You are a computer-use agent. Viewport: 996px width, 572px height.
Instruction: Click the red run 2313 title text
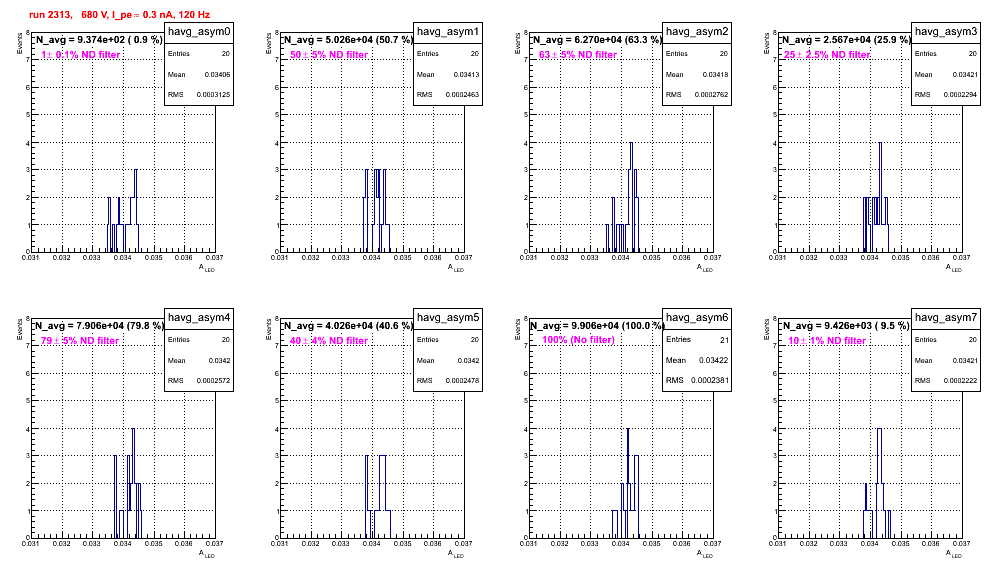(119, 15)
